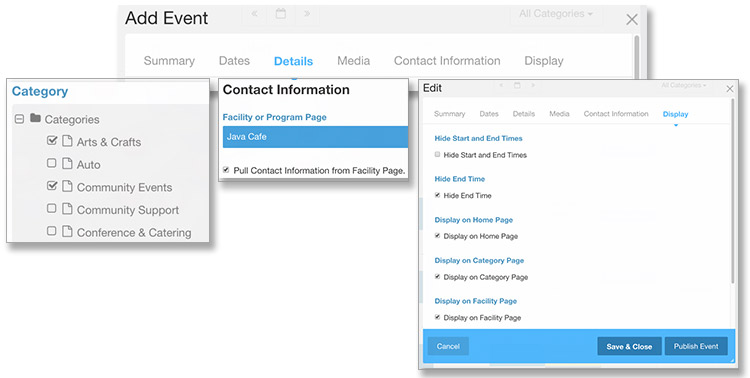Viewport: 750px width, 378px height.
Task: Click the Cancel button in Edit dialog
Action: pos(448,346)
